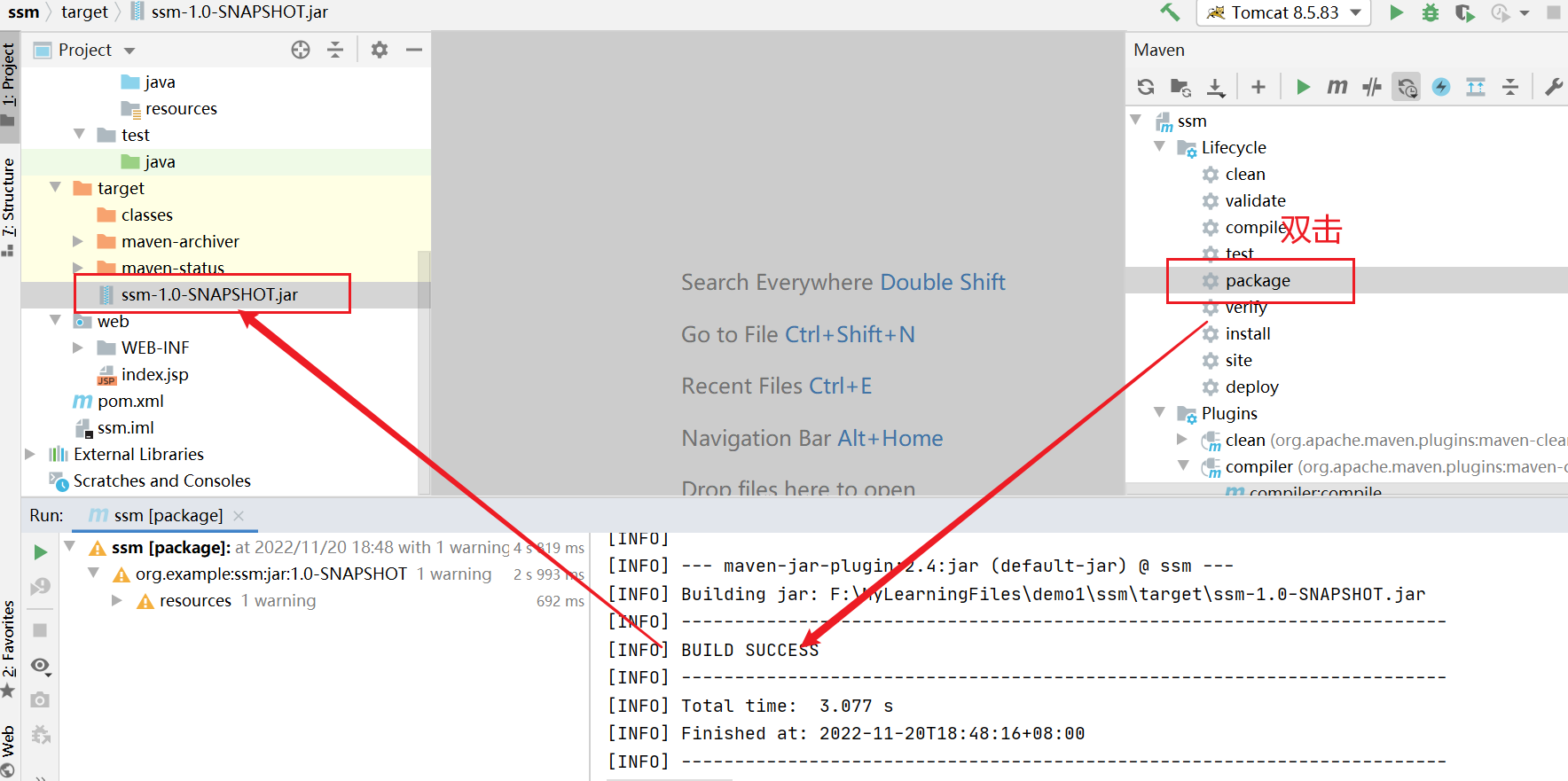Expand the clean plugin node
The image size is (1568, 781).
(x=1182, y=439)
